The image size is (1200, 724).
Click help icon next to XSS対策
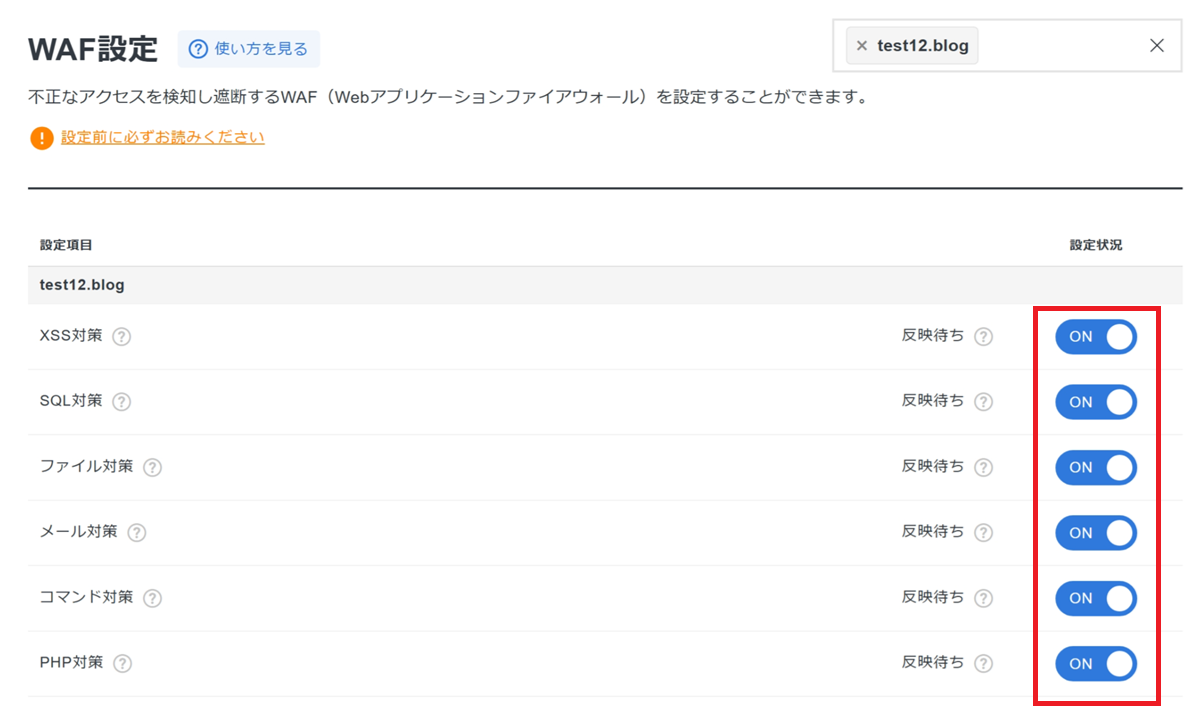click(x=121, y=337)
